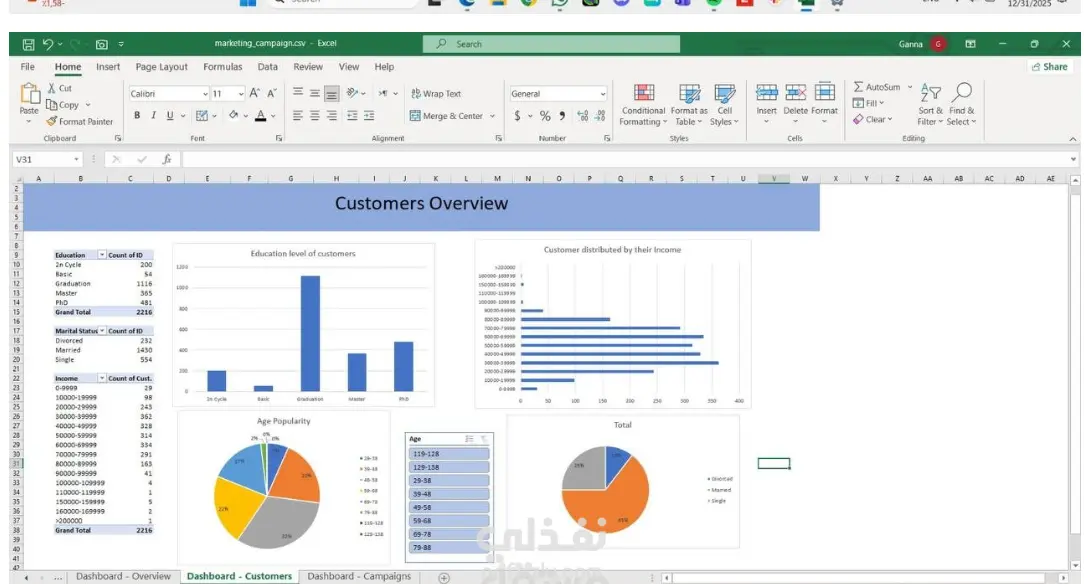
Task: Increase indent icon
Action: click(369, 115)
